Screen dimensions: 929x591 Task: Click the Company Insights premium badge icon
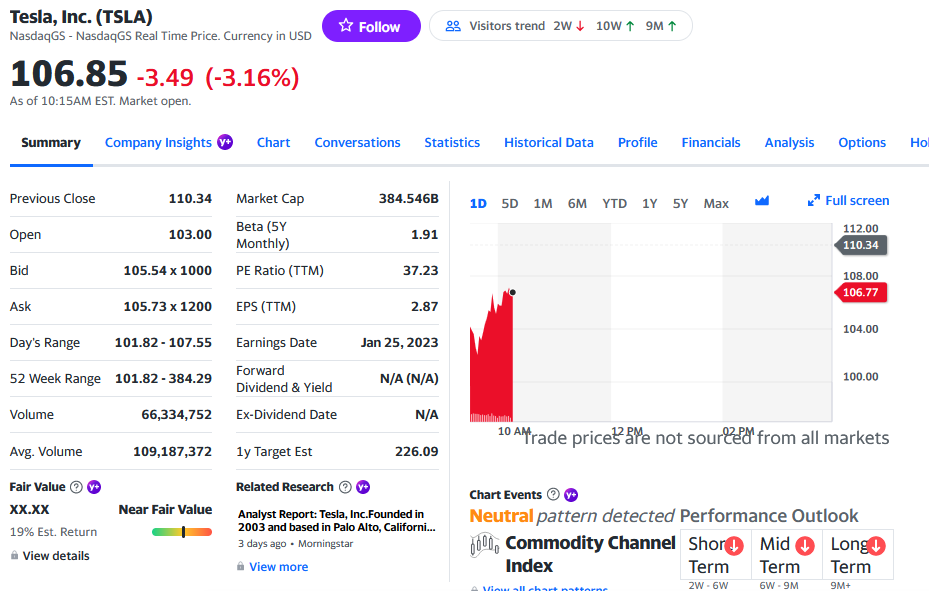225,142
